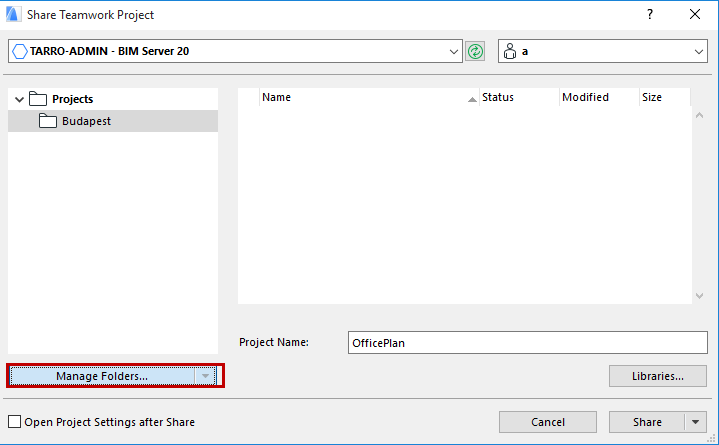Enable Open Project Settings after Share

14,422
